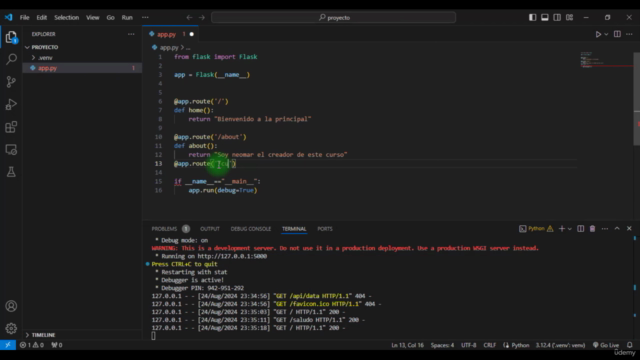Open the Selection menu

tap(67, 18)
